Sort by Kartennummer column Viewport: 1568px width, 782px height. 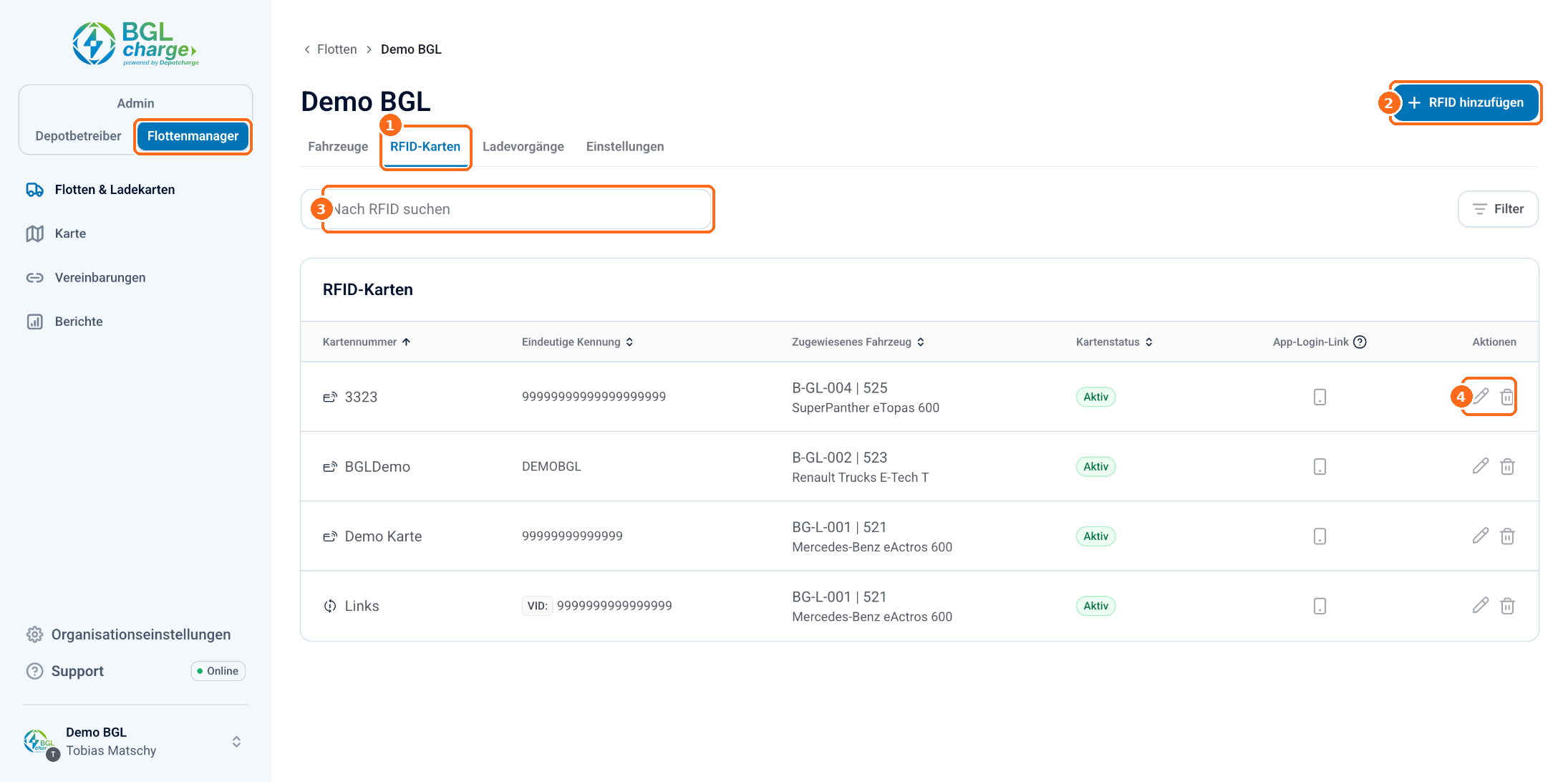366,342
